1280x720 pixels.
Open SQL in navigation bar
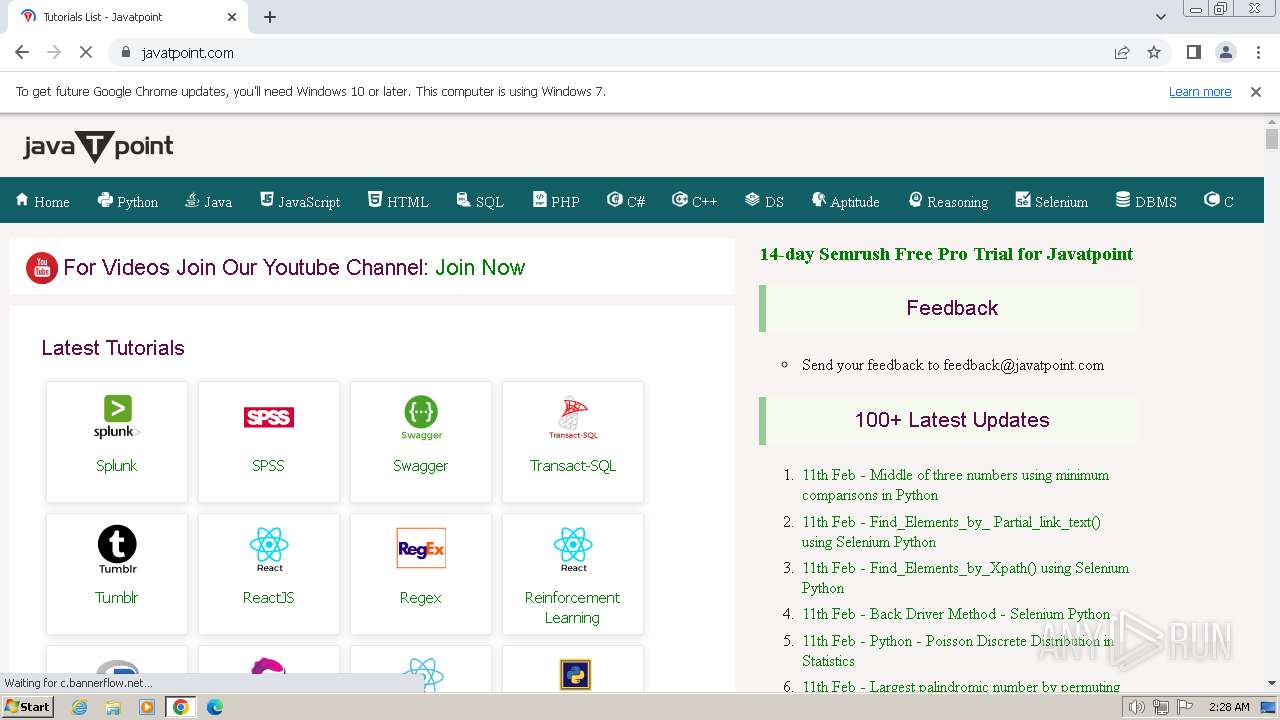(x=480, y=201)
